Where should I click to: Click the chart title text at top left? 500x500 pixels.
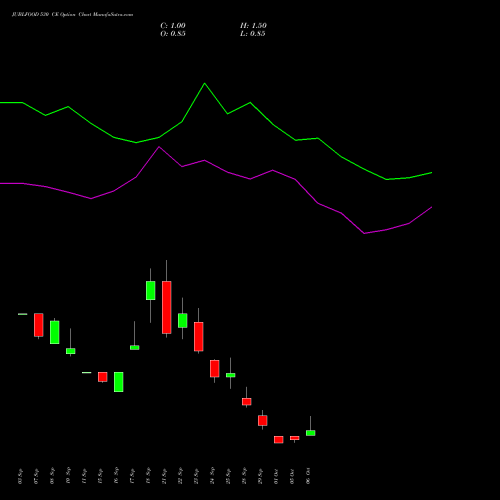click(x=72, y=14)
